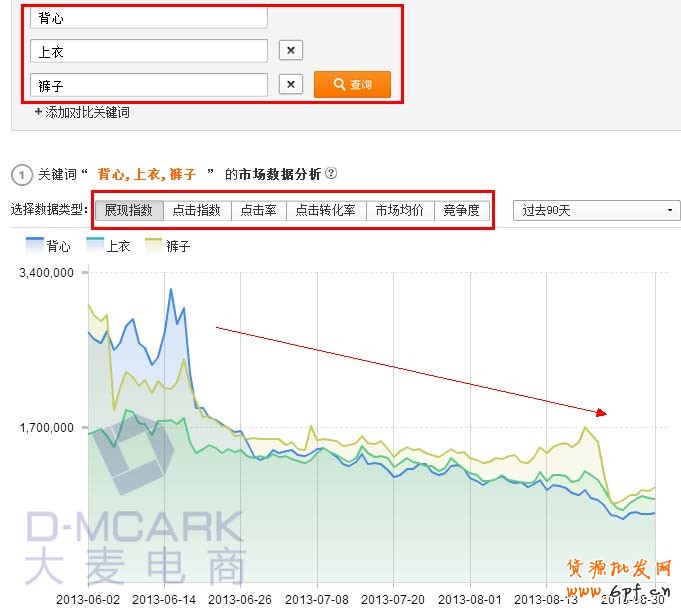Click into the 上衣 keyword input field
The image size is (681, 613).
coord(149,51)
